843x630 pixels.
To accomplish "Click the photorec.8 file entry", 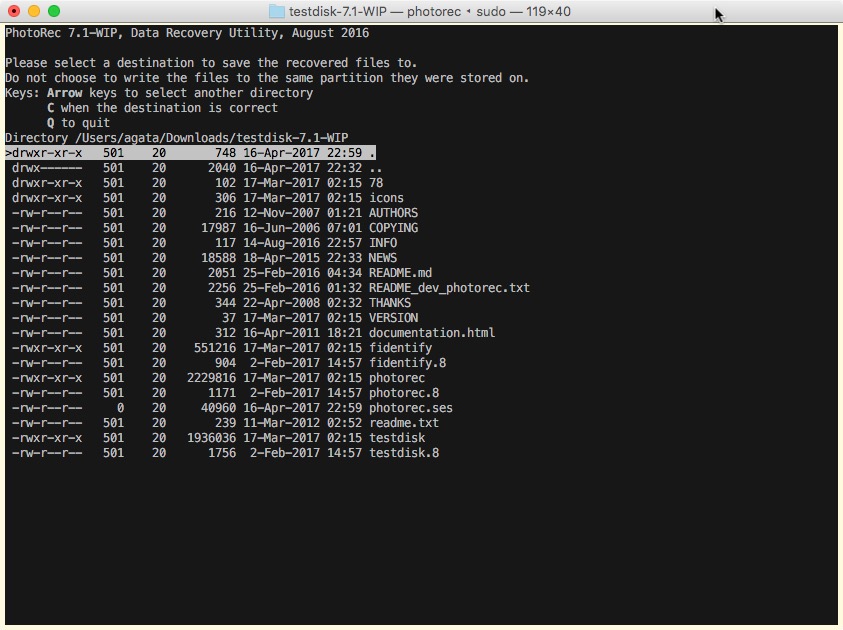I will click(x=404, y=393).
